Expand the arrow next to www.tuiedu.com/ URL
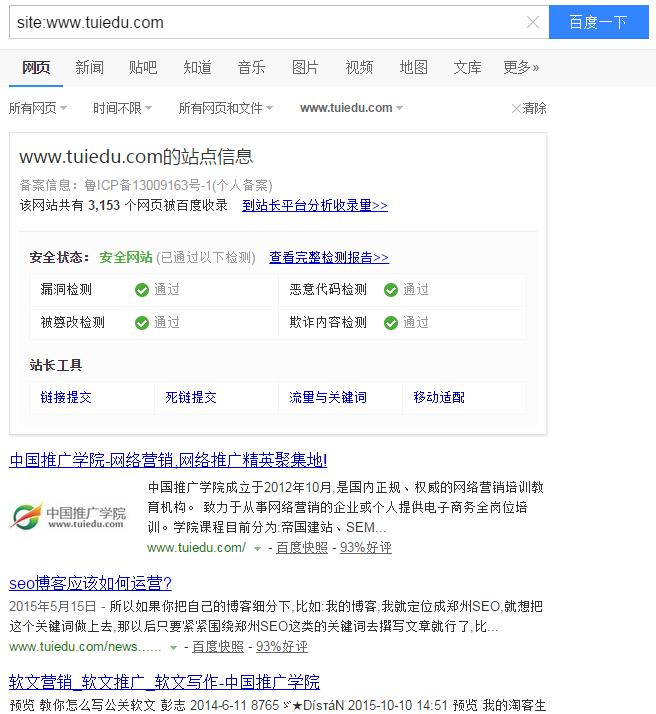656x714 pixels. [257, 549]
